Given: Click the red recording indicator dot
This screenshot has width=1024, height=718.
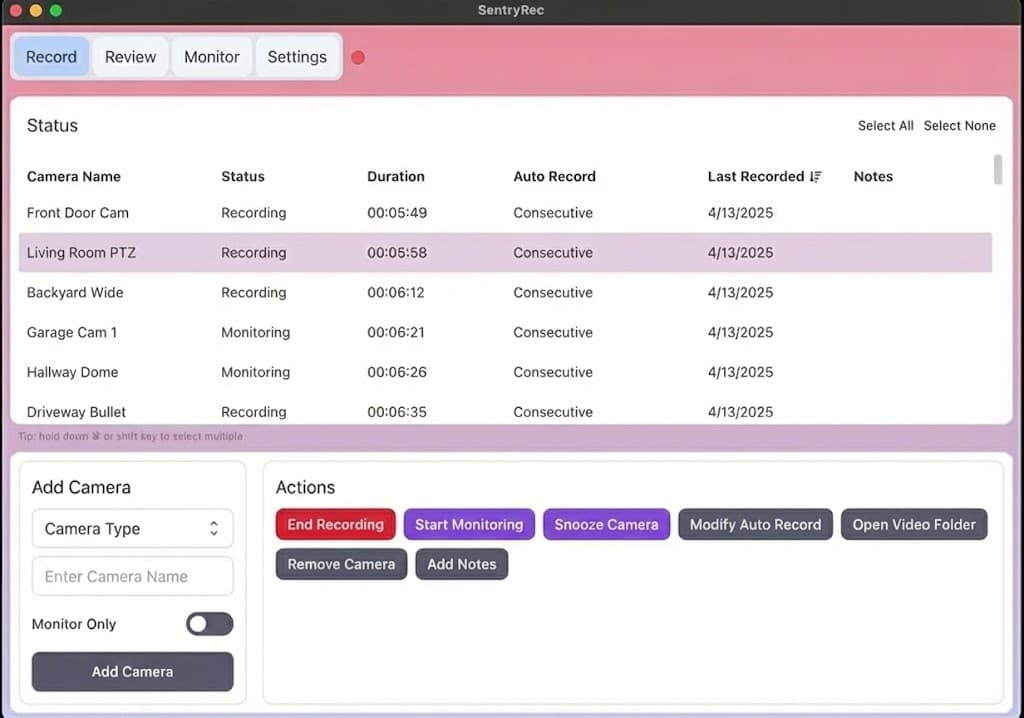Looking at the screenshot, I should [358, 57].
